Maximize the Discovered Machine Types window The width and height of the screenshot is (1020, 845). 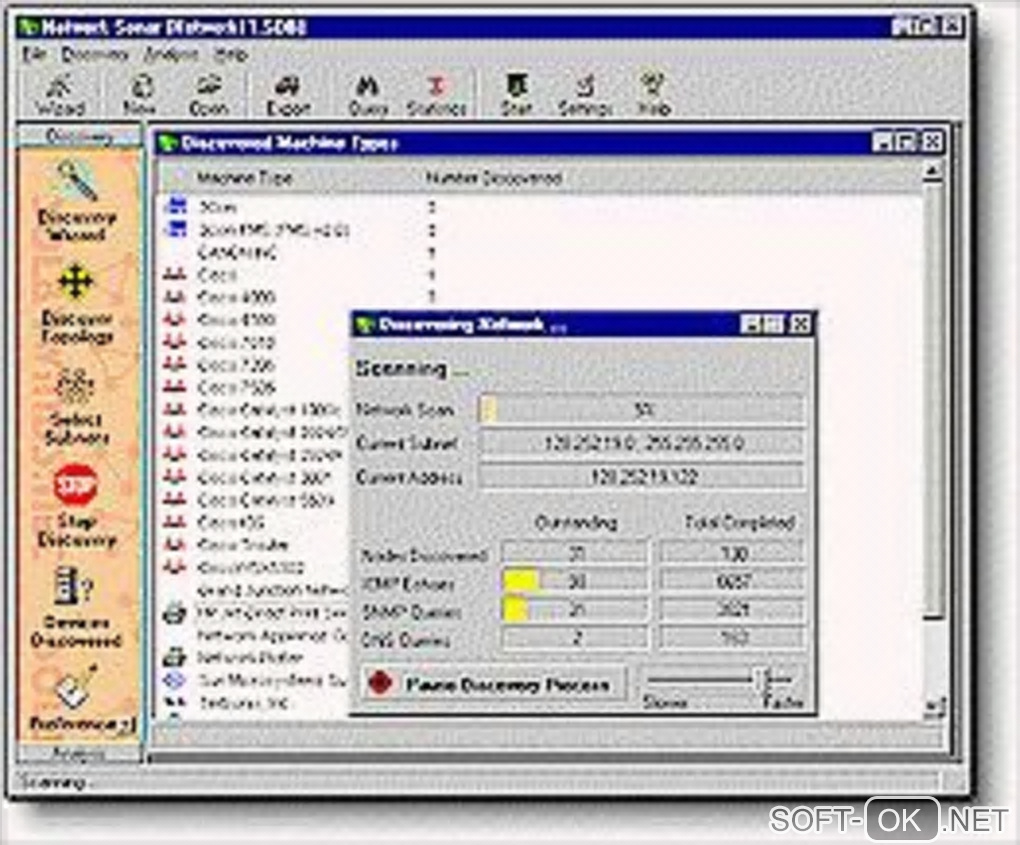coord(907,142)
